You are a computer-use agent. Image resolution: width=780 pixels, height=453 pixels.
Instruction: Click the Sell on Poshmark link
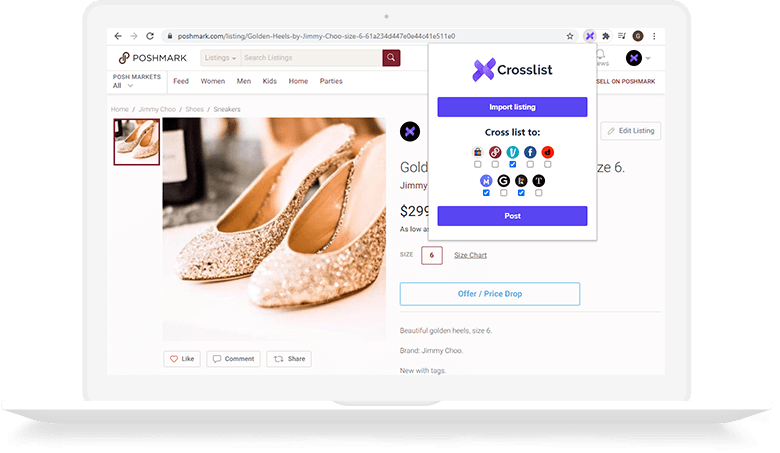point(626,82)
